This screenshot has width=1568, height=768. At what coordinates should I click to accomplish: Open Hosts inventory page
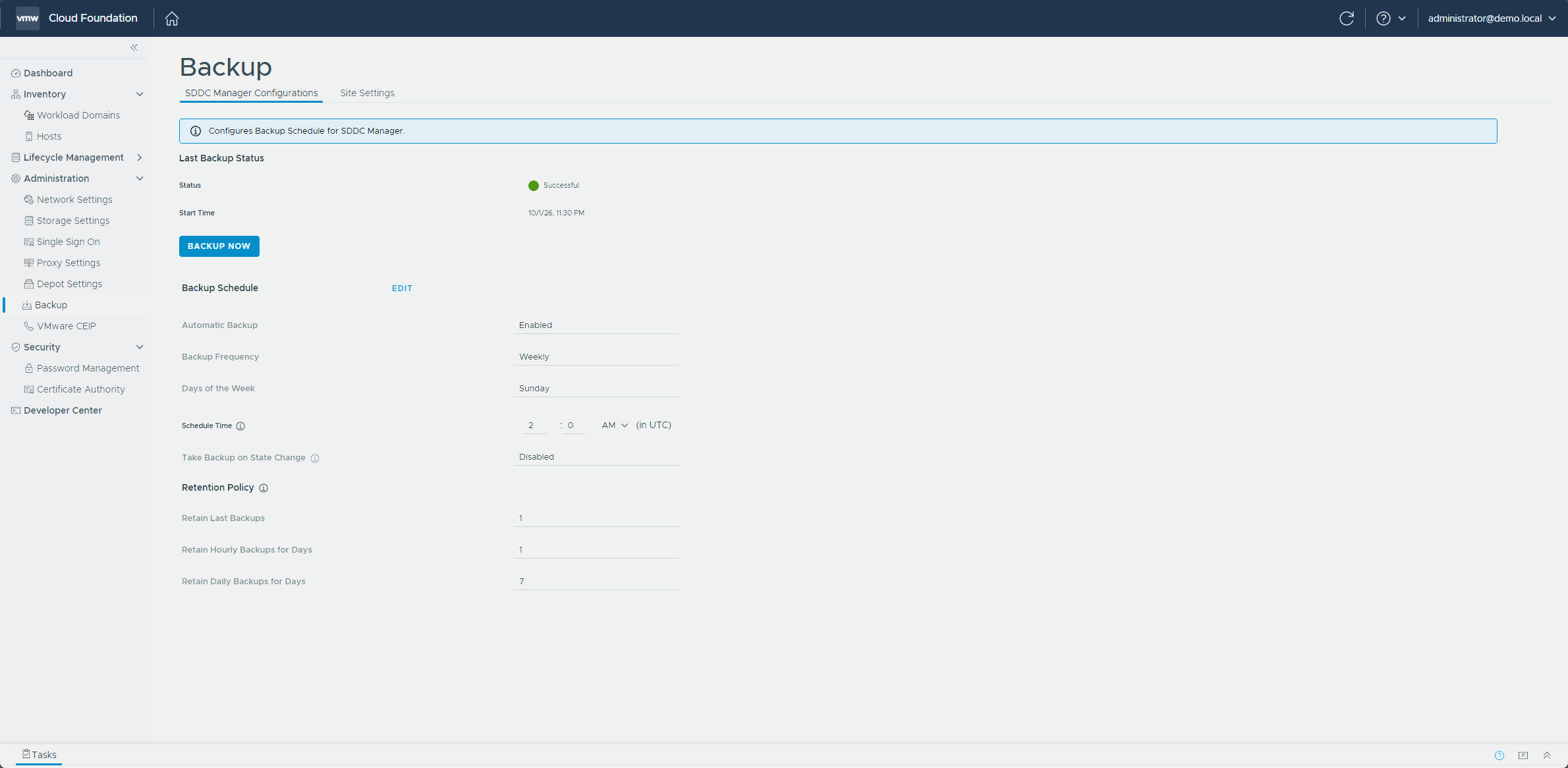[x=49, y=136]
